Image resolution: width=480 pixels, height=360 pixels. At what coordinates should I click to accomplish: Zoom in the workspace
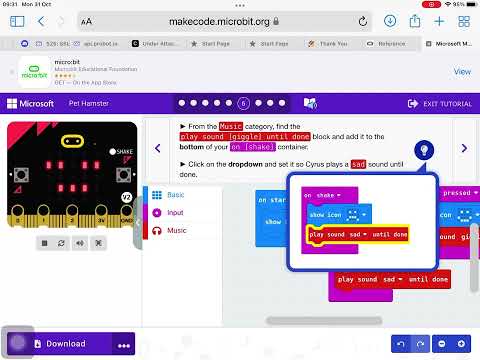[x=461, y=344]
